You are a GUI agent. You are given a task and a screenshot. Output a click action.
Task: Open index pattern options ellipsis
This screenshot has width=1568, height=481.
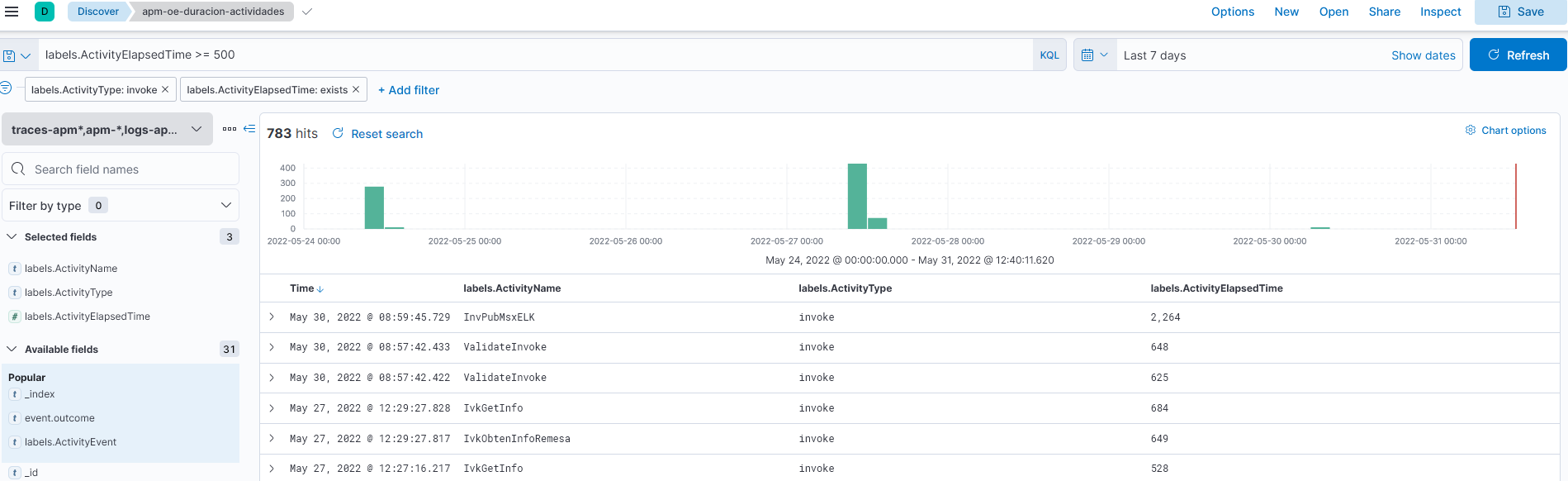230,129
